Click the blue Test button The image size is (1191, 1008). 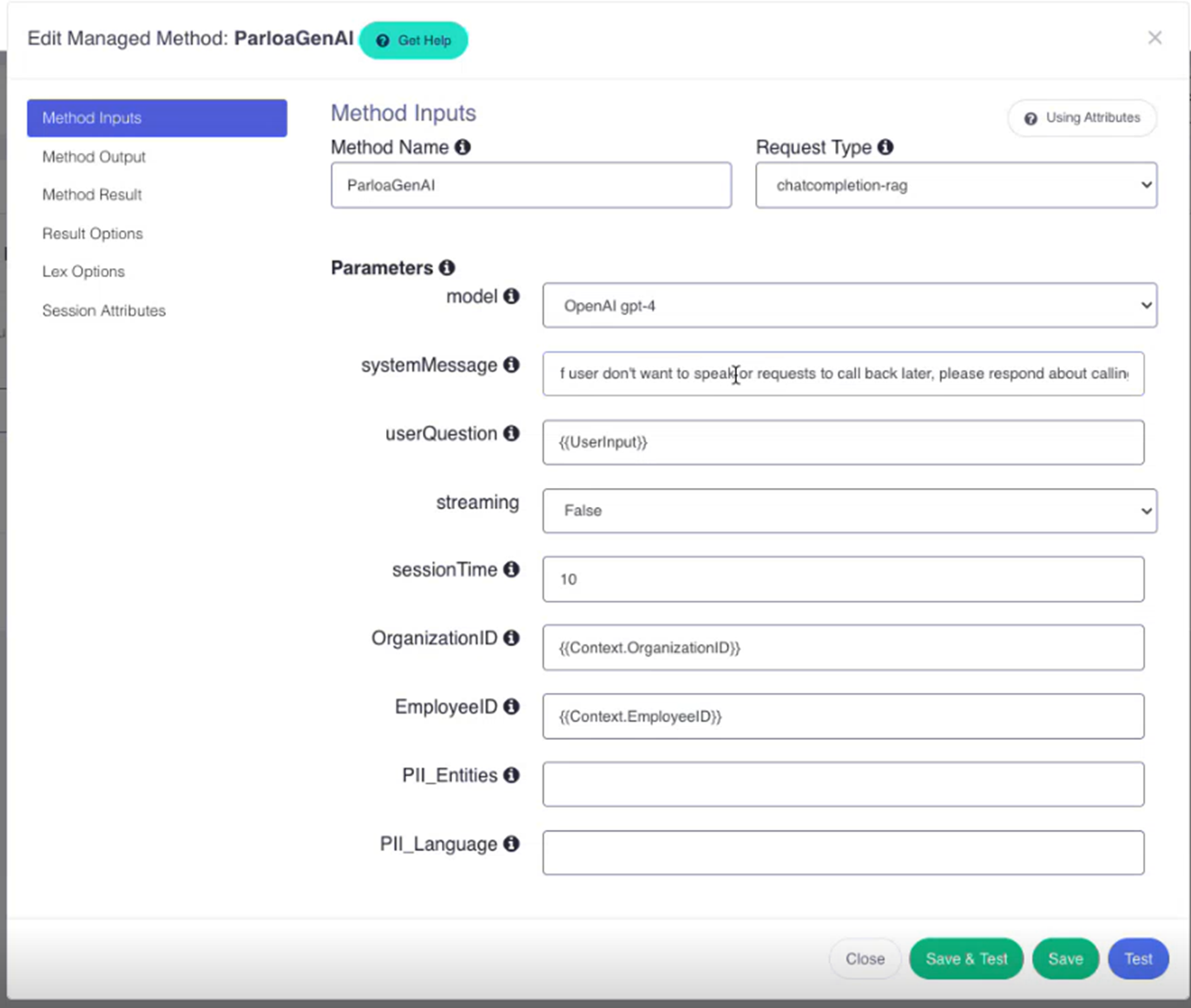click(1137, 959)
